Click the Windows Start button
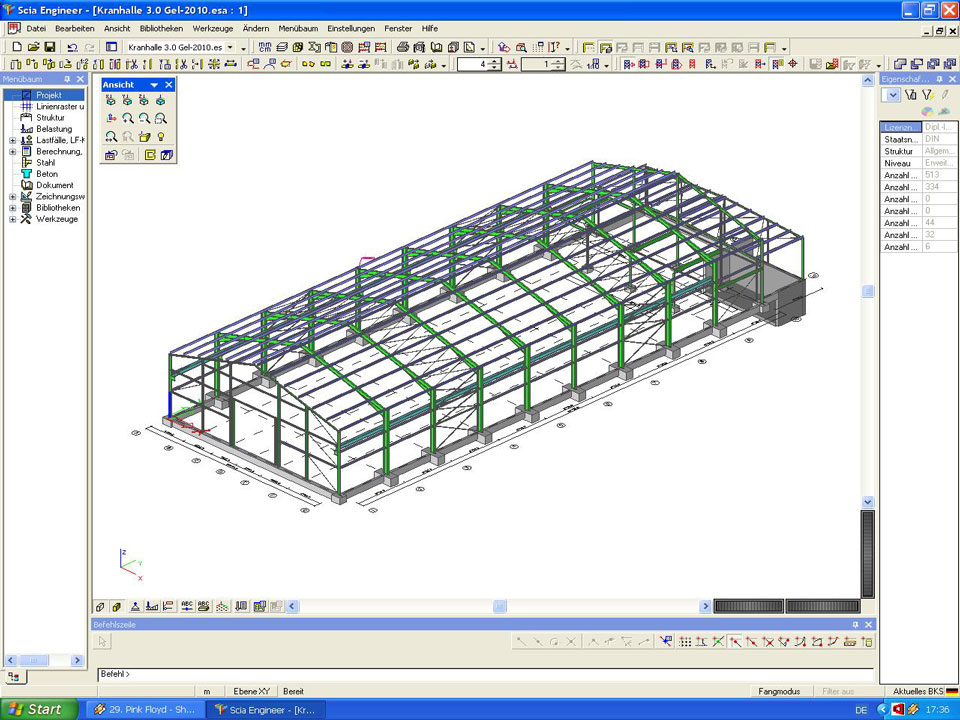The width and height of the screenshot is (960, 720). tap(38, 709)
